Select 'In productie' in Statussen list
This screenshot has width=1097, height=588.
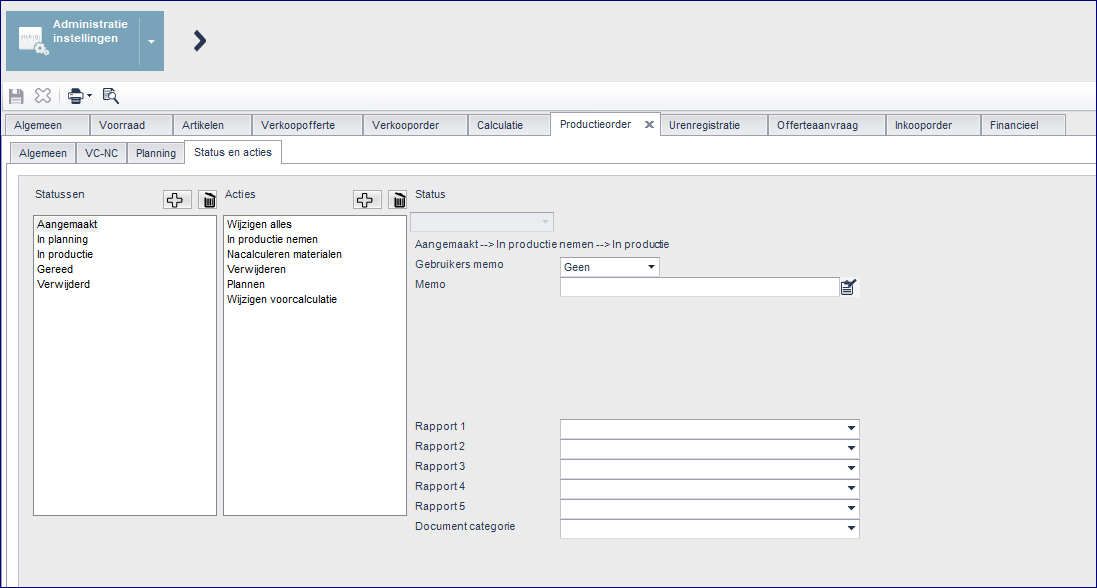[65, 254]
